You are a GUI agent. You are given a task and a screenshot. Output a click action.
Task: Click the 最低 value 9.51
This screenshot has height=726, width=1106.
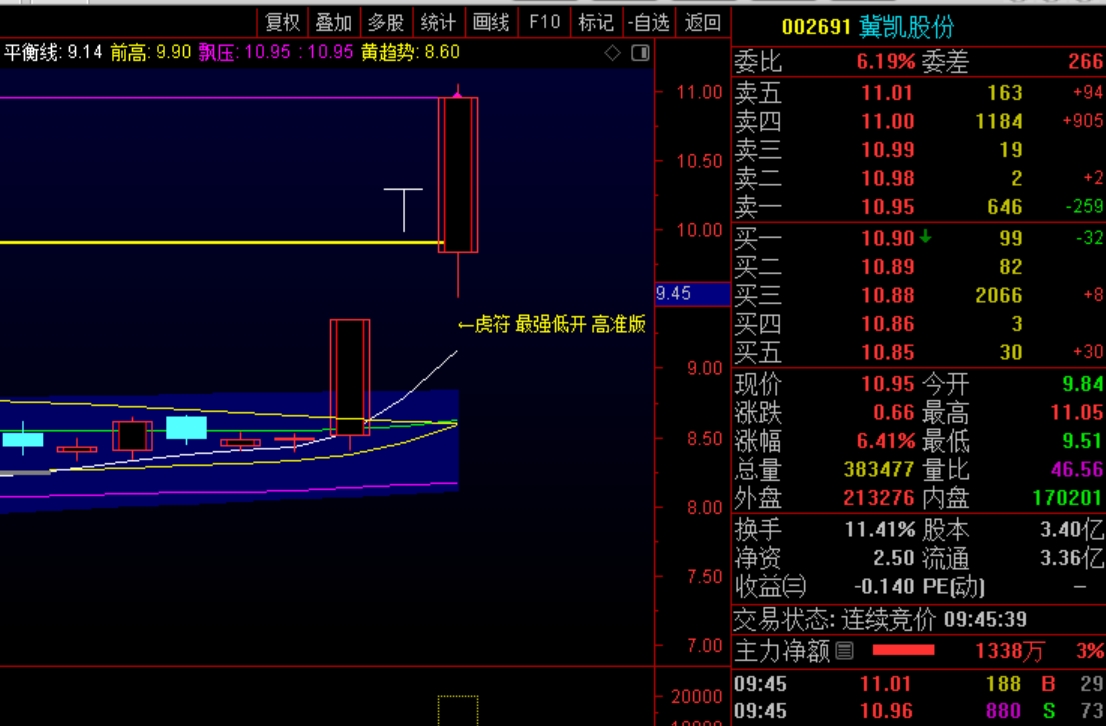pos(1082,441)
